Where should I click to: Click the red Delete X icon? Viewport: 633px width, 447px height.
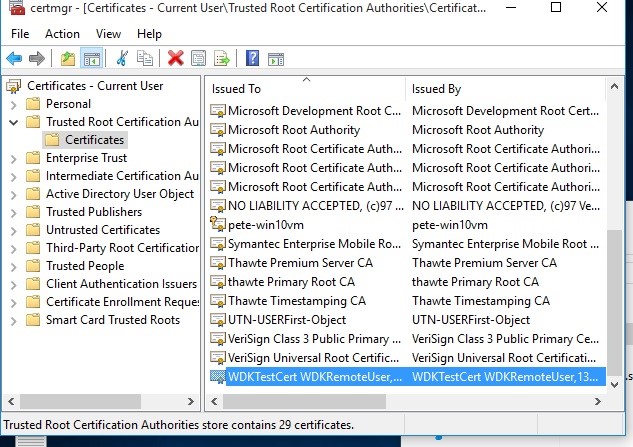pyautogui.click(x=176, y=58)
